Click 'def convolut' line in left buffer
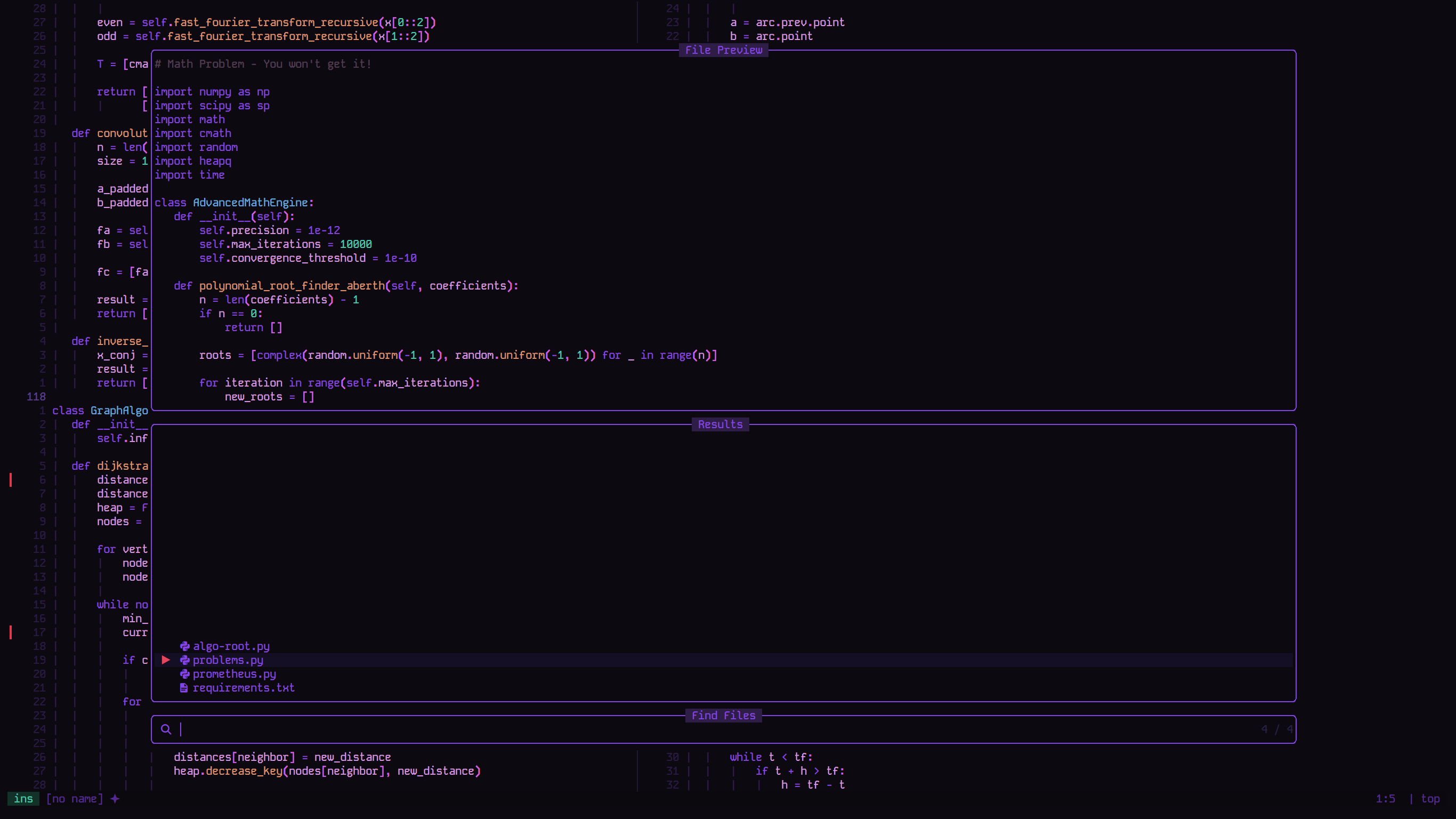This screenshot has width=1456, height=819. pyautogui.click(x=110, y=133)
